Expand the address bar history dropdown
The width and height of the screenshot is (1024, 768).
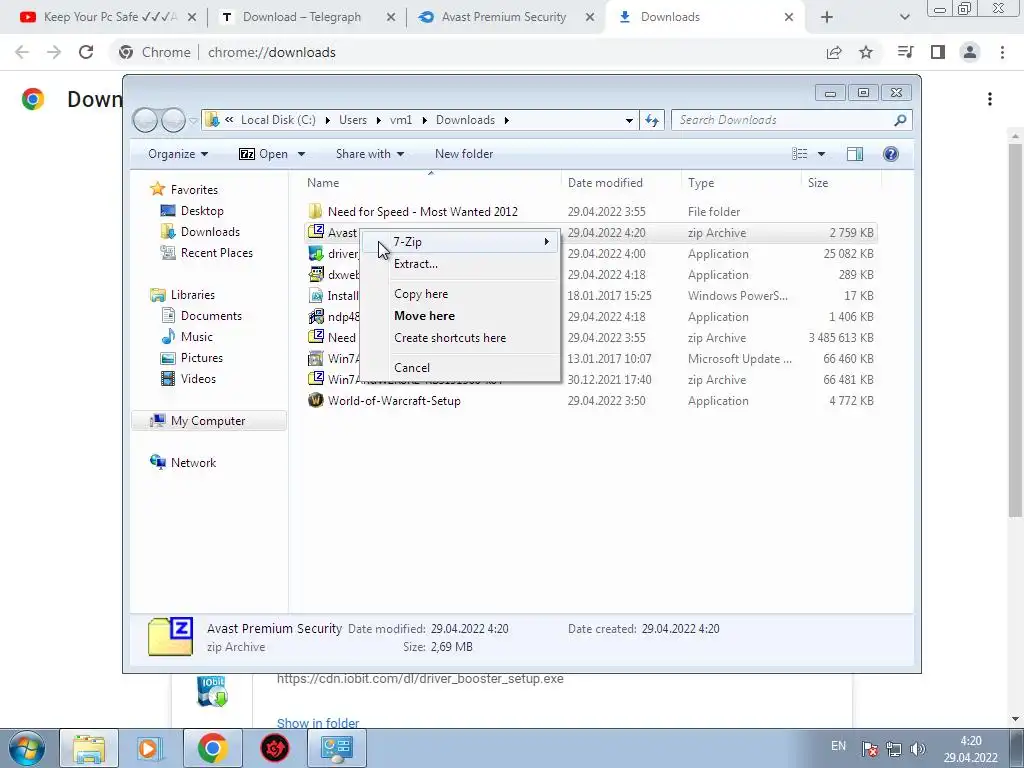pyautogui.click(x=629, y=120)
